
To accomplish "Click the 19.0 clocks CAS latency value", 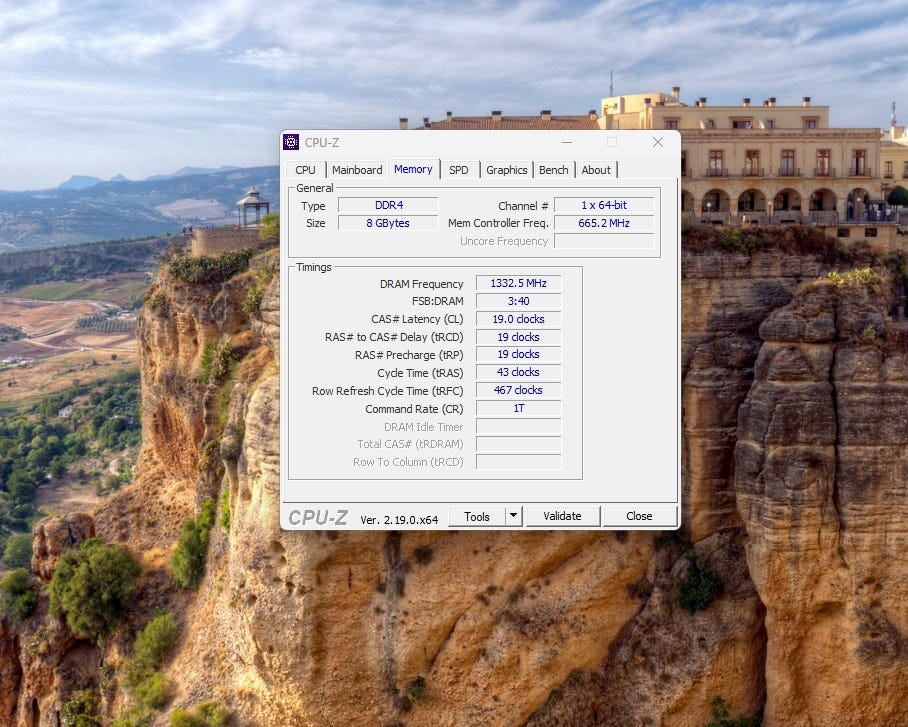I will (518, 319).
